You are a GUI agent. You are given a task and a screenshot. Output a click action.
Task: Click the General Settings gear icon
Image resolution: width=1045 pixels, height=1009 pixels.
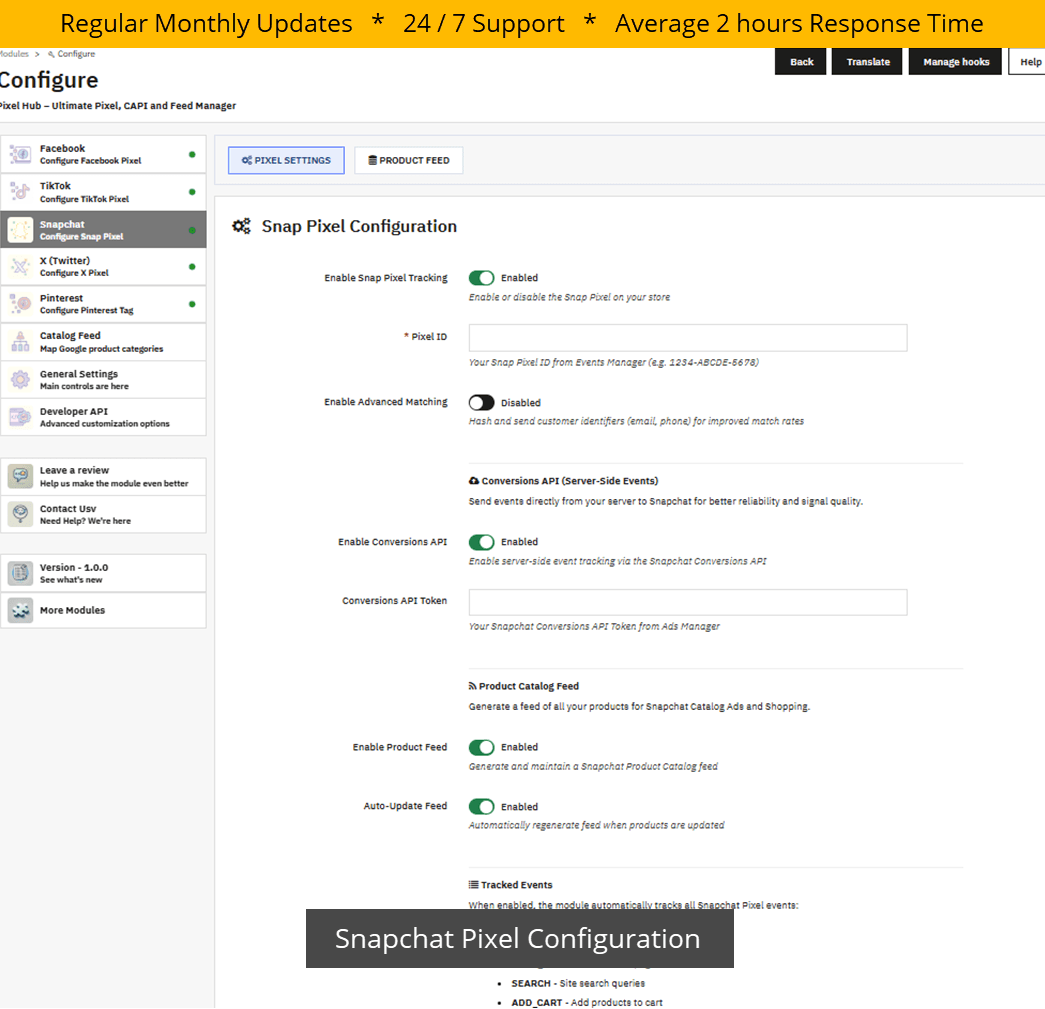pos(20,380)
